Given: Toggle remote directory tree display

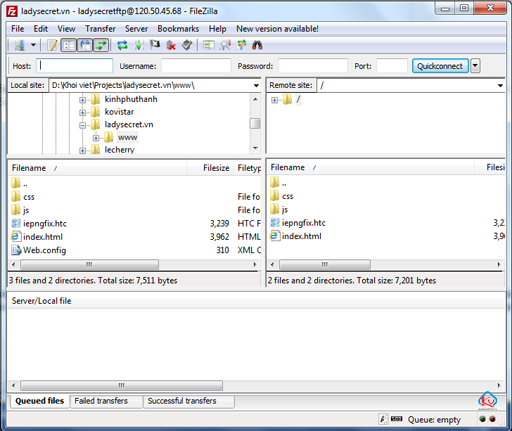Looking at the screenshot, I should 85,45.
